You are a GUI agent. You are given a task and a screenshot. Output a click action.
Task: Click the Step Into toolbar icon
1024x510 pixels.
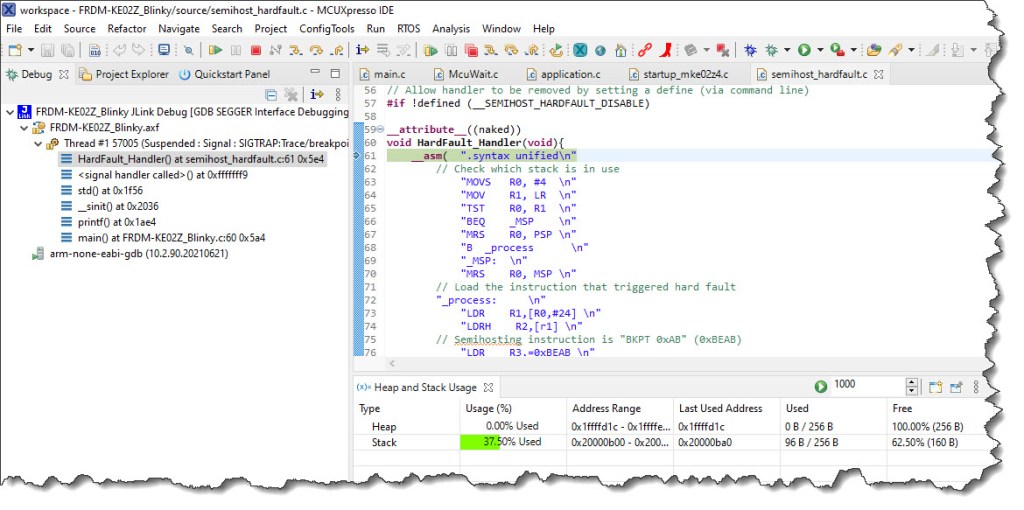point(297,49)
